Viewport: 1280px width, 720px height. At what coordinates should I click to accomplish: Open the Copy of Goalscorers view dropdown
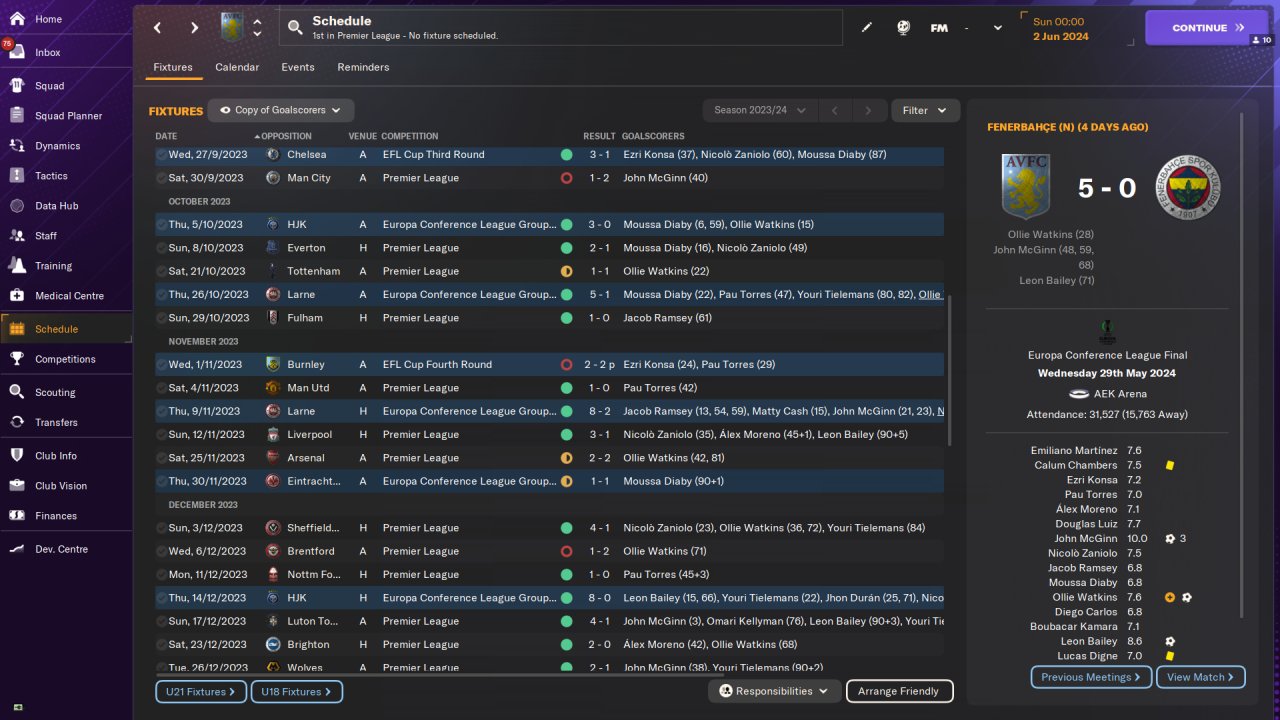281,111
